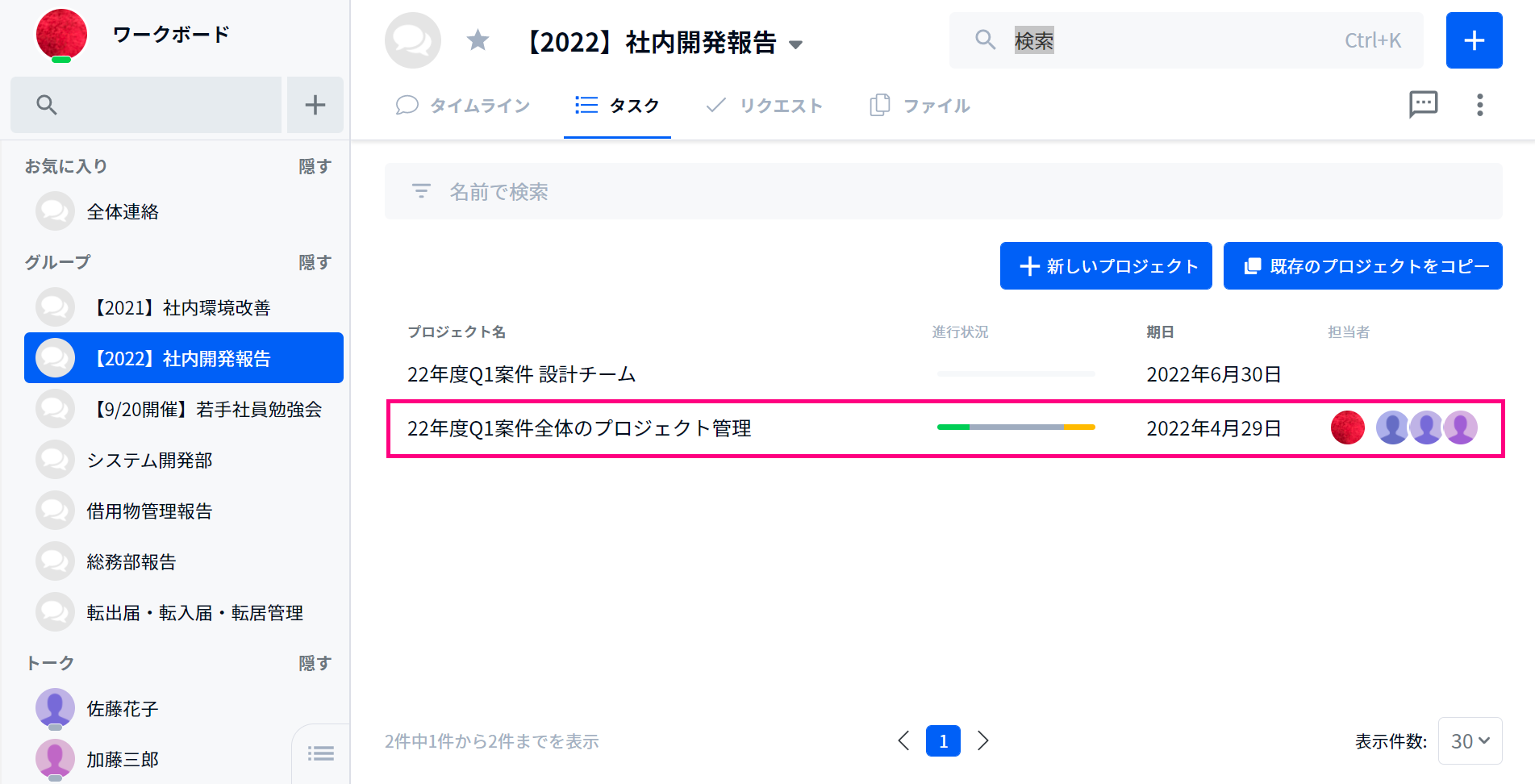Hide the グループ section

[315, 262]
